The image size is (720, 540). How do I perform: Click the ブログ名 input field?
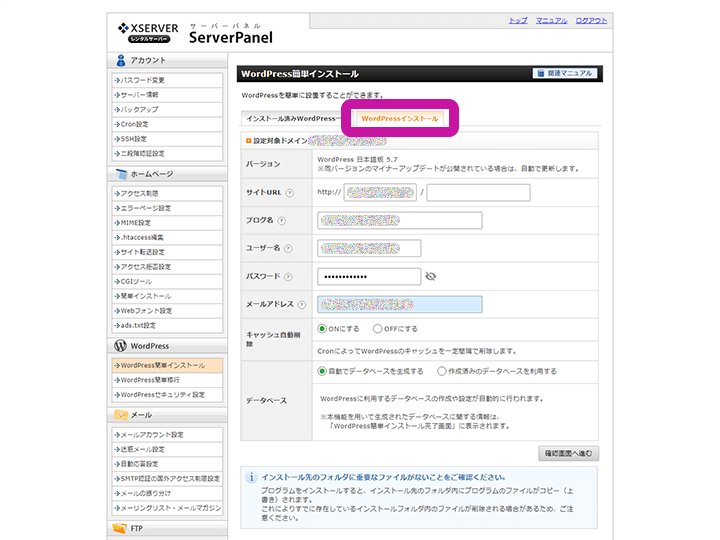coord(399,221)
